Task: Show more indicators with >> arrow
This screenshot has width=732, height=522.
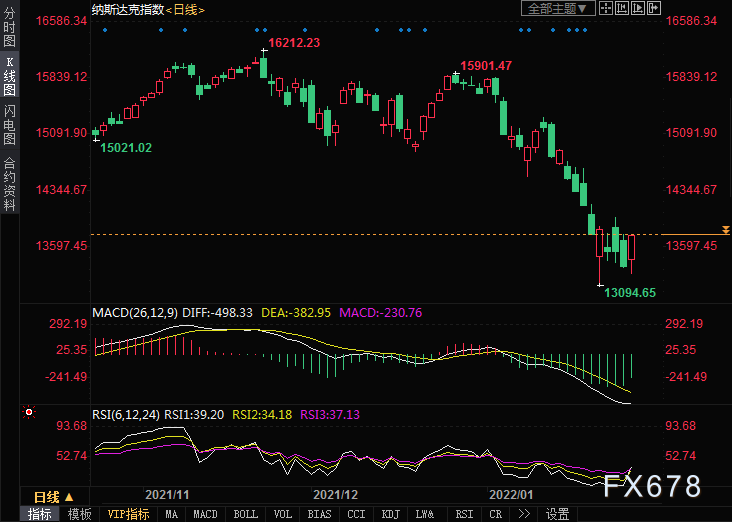Action: [524, 514]
